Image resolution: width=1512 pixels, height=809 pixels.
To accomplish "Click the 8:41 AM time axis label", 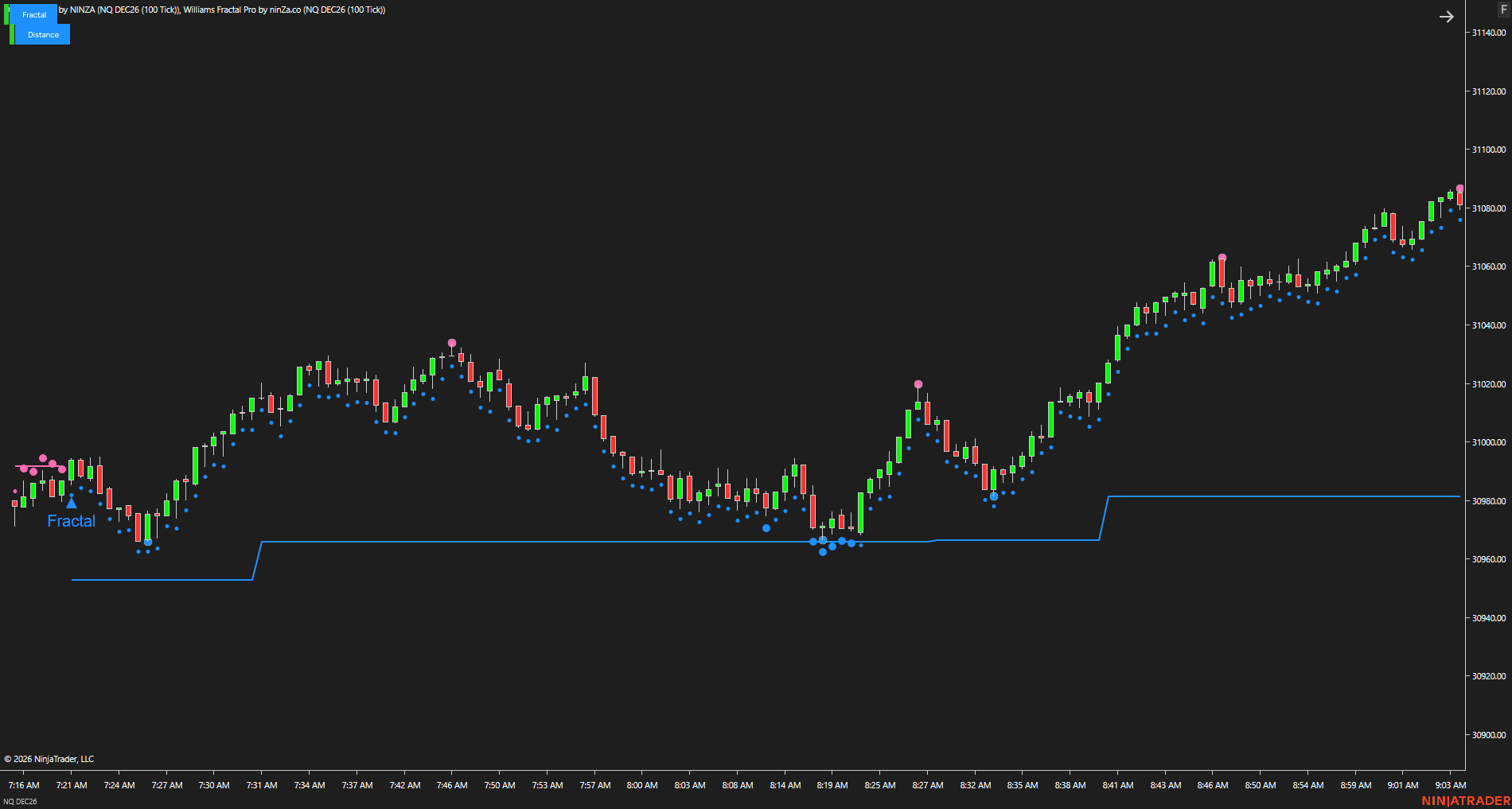I will tap(1118, 785).
